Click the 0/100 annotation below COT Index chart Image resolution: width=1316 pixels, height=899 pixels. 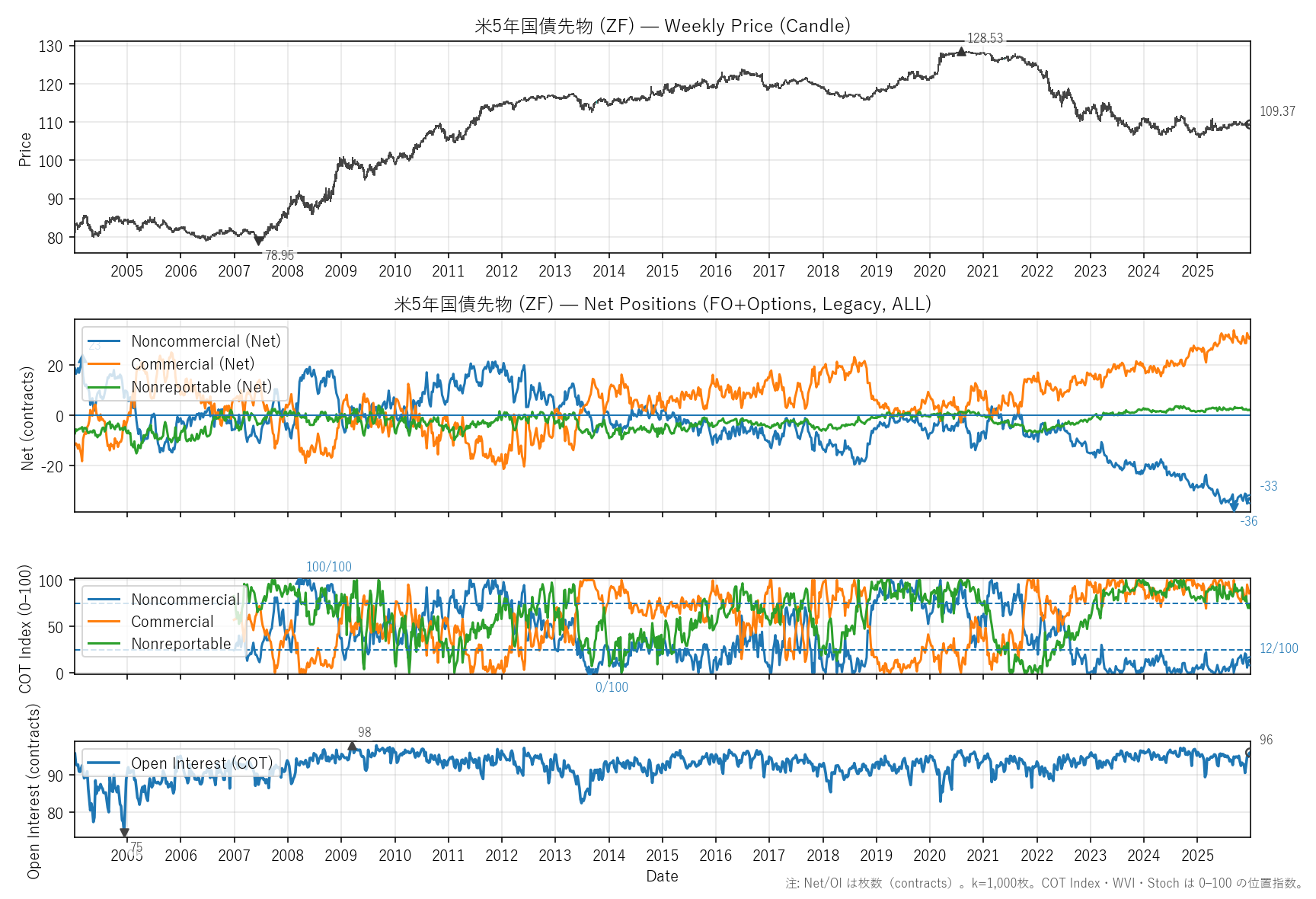point(612,687)
